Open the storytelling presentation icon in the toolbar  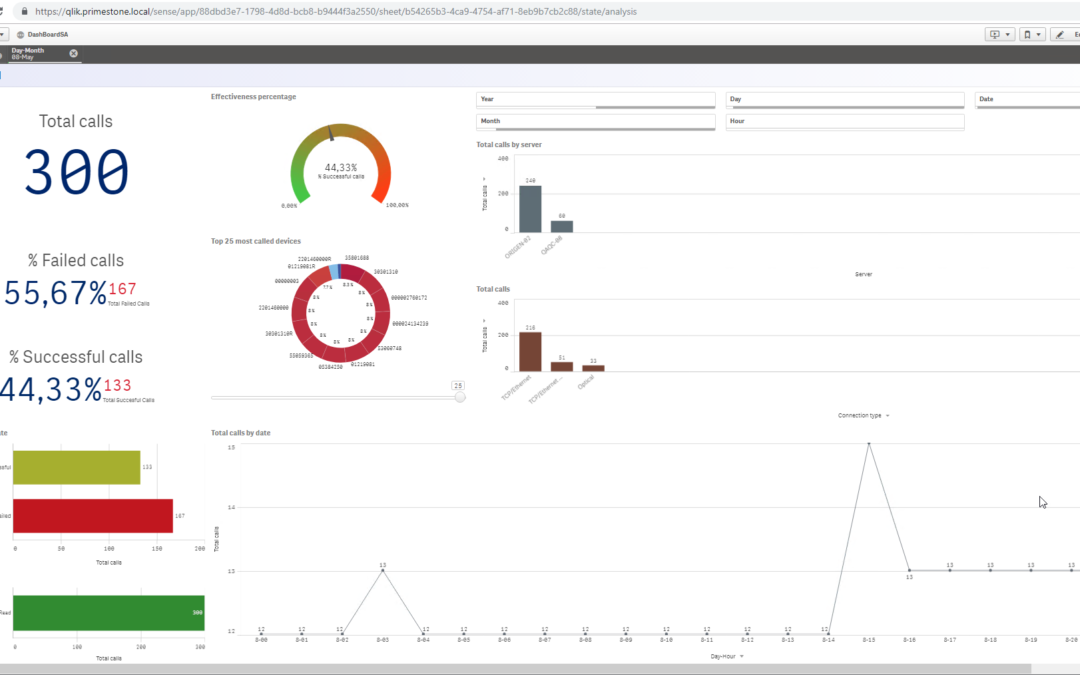pos(993,34)
